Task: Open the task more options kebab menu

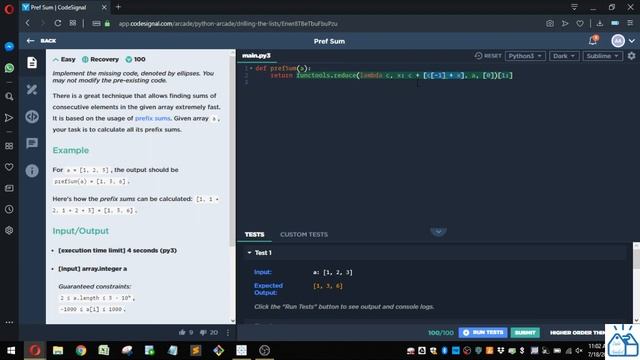Action: 228,333
